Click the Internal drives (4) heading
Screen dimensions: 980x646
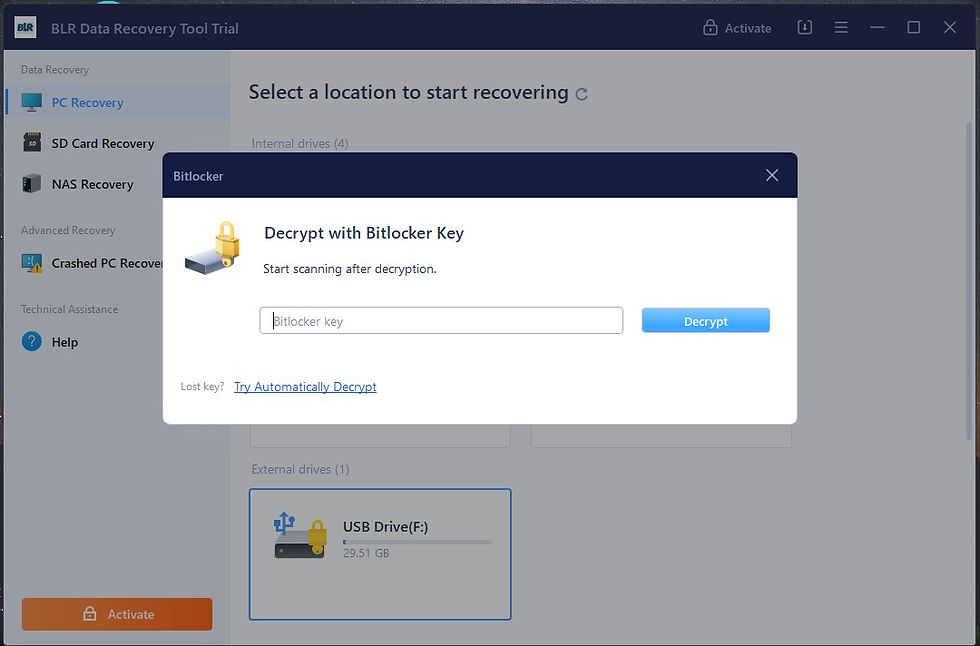pyautogui.click(x=300, y=144)
